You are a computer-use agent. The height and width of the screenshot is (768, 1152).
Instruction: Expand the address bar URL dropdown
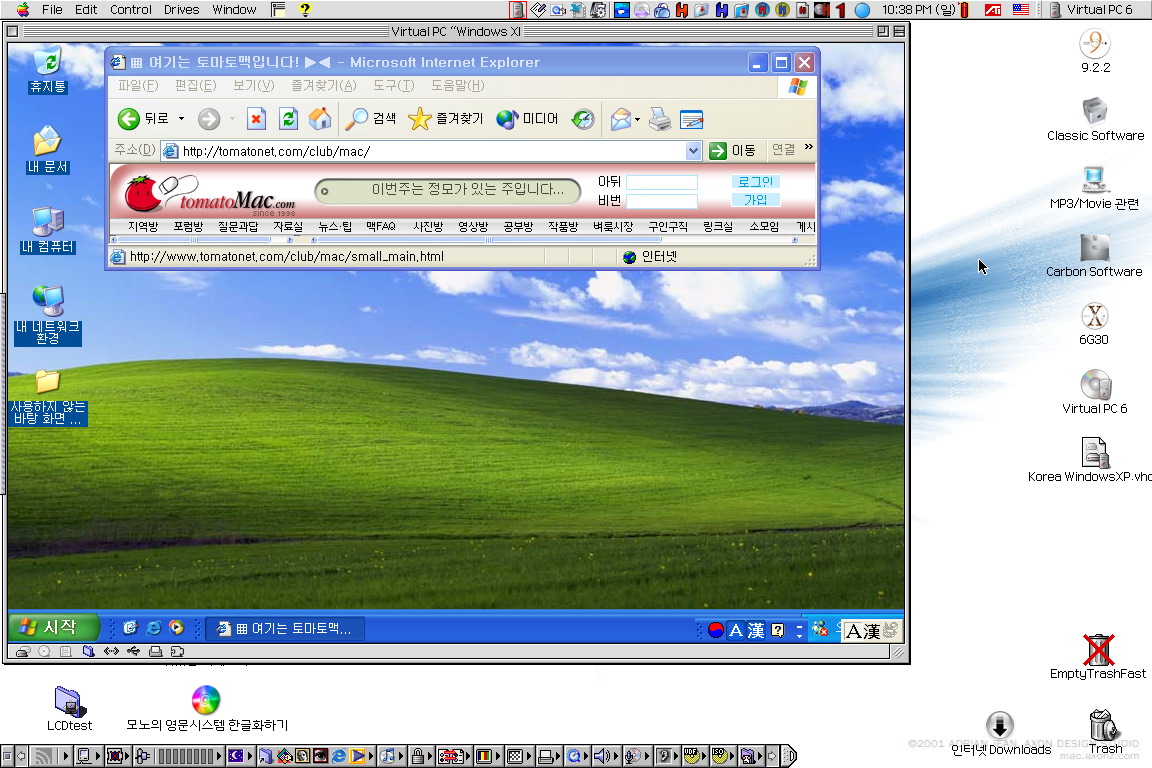pos(694,151)
